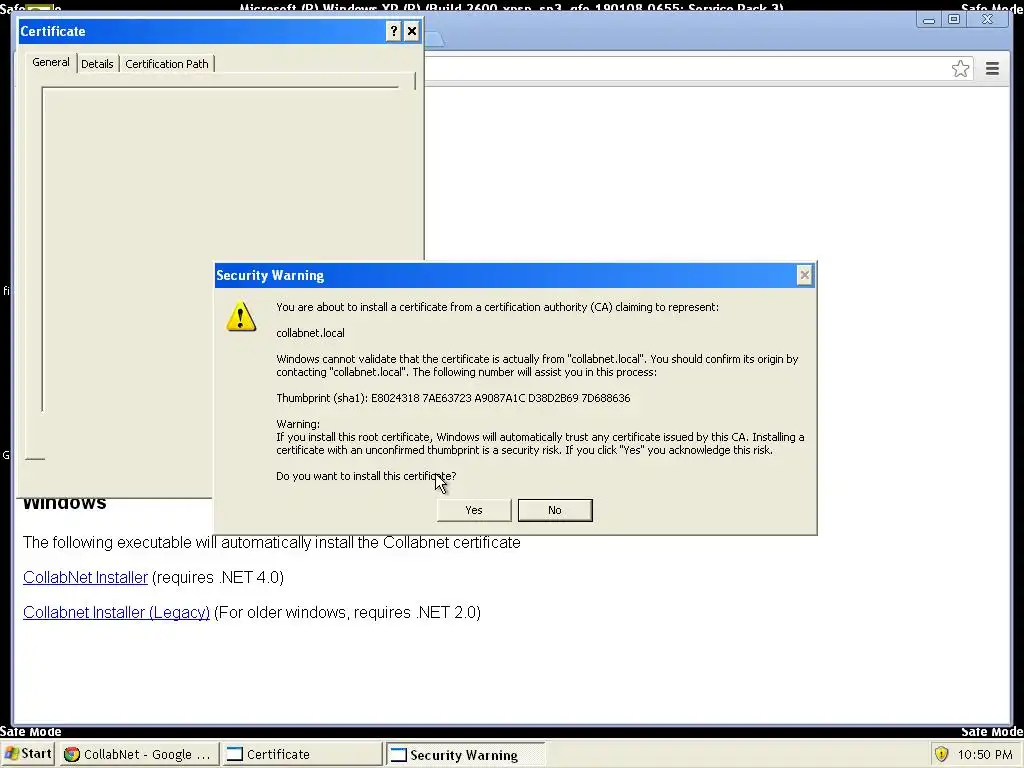This screenshot has width=1024, height=768.
Task: Decline certificate install with No button
Action: [x=555, y=510]
